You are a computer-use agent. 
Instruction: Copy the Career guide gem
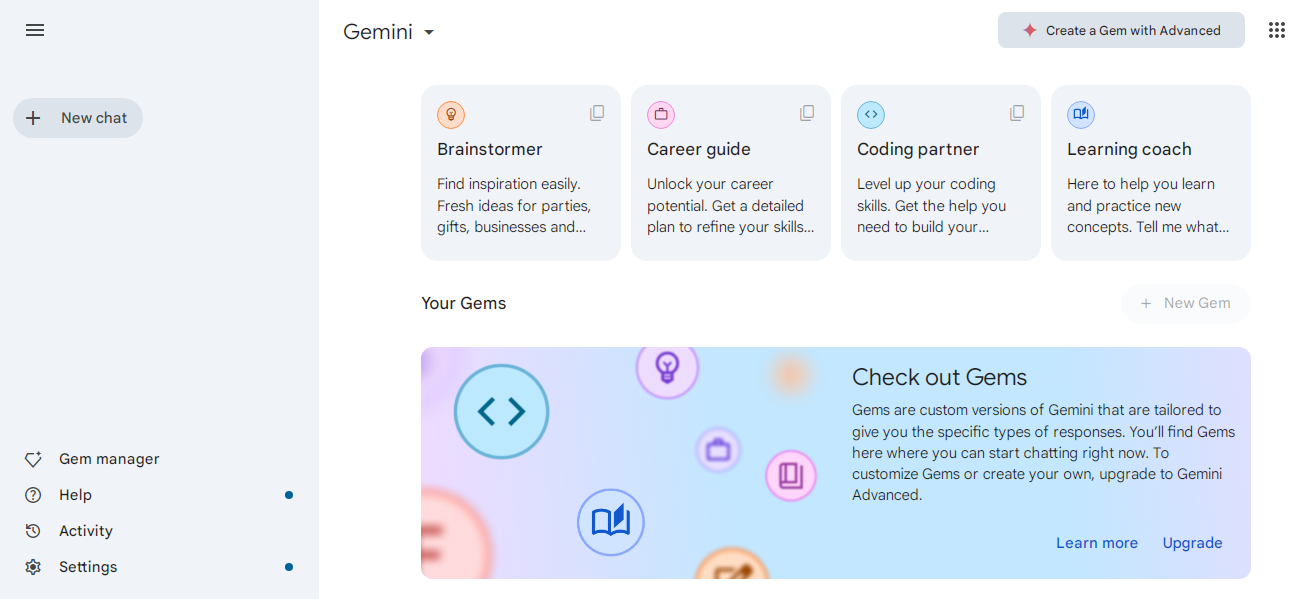tap(807, 113)
